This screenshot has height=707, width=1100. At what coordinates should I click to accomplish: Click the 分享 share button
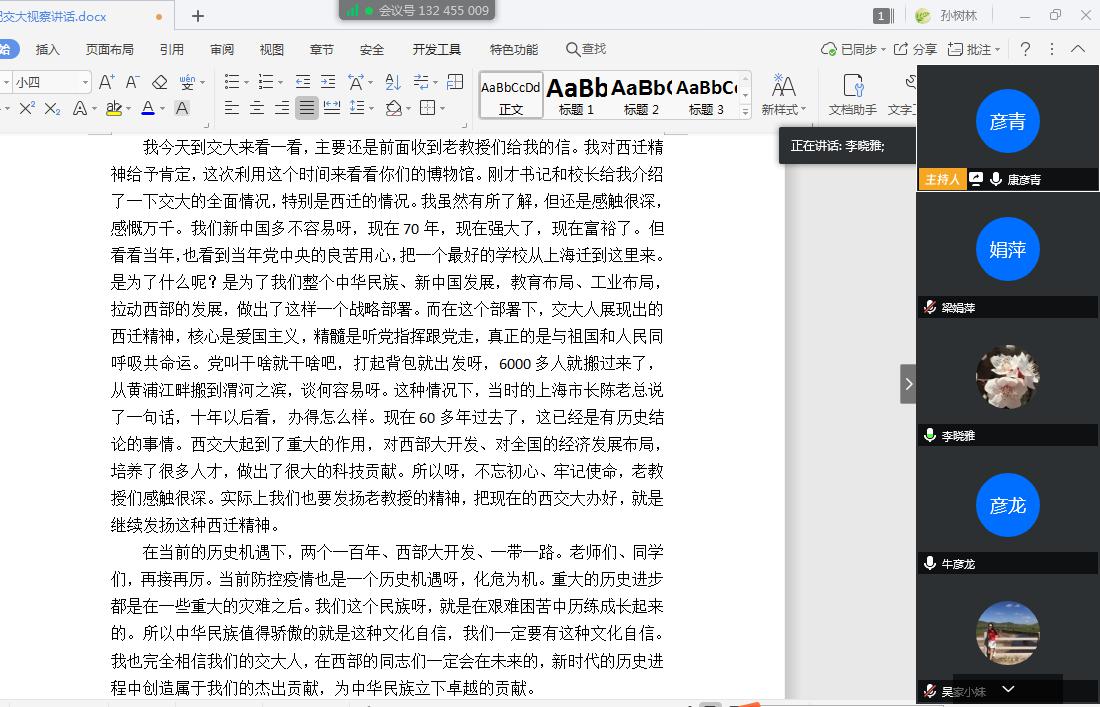click(915, 49)
